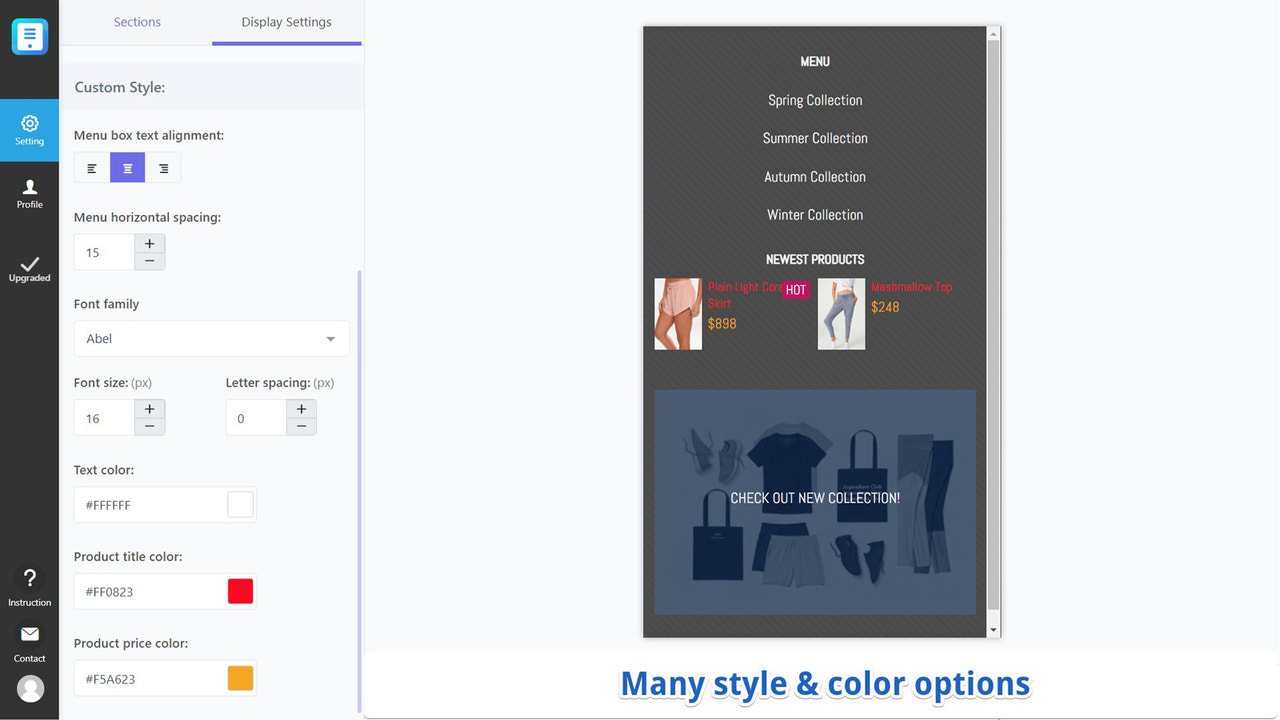The image size is (1280, 720).
Task: Expand the scroll-down arrow in preview pane
Action: tap(992, 630)
